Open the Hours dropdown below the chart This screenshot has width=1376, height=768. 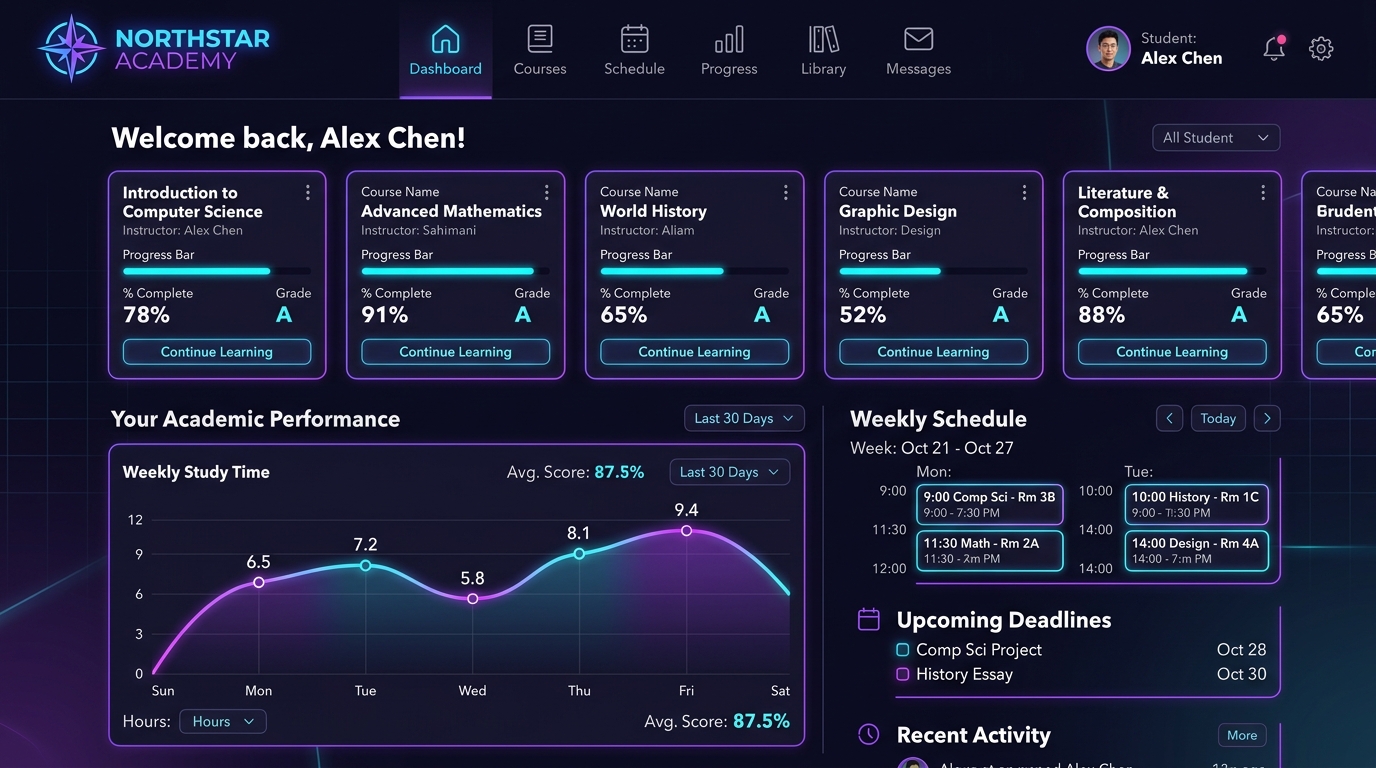(x=223, y=721)
